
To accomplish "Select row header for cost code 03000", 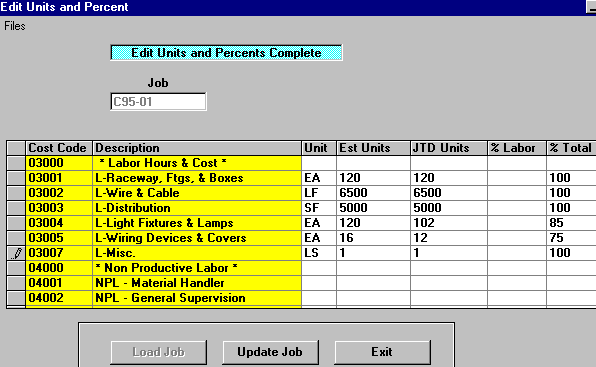I will click(16, 163).
